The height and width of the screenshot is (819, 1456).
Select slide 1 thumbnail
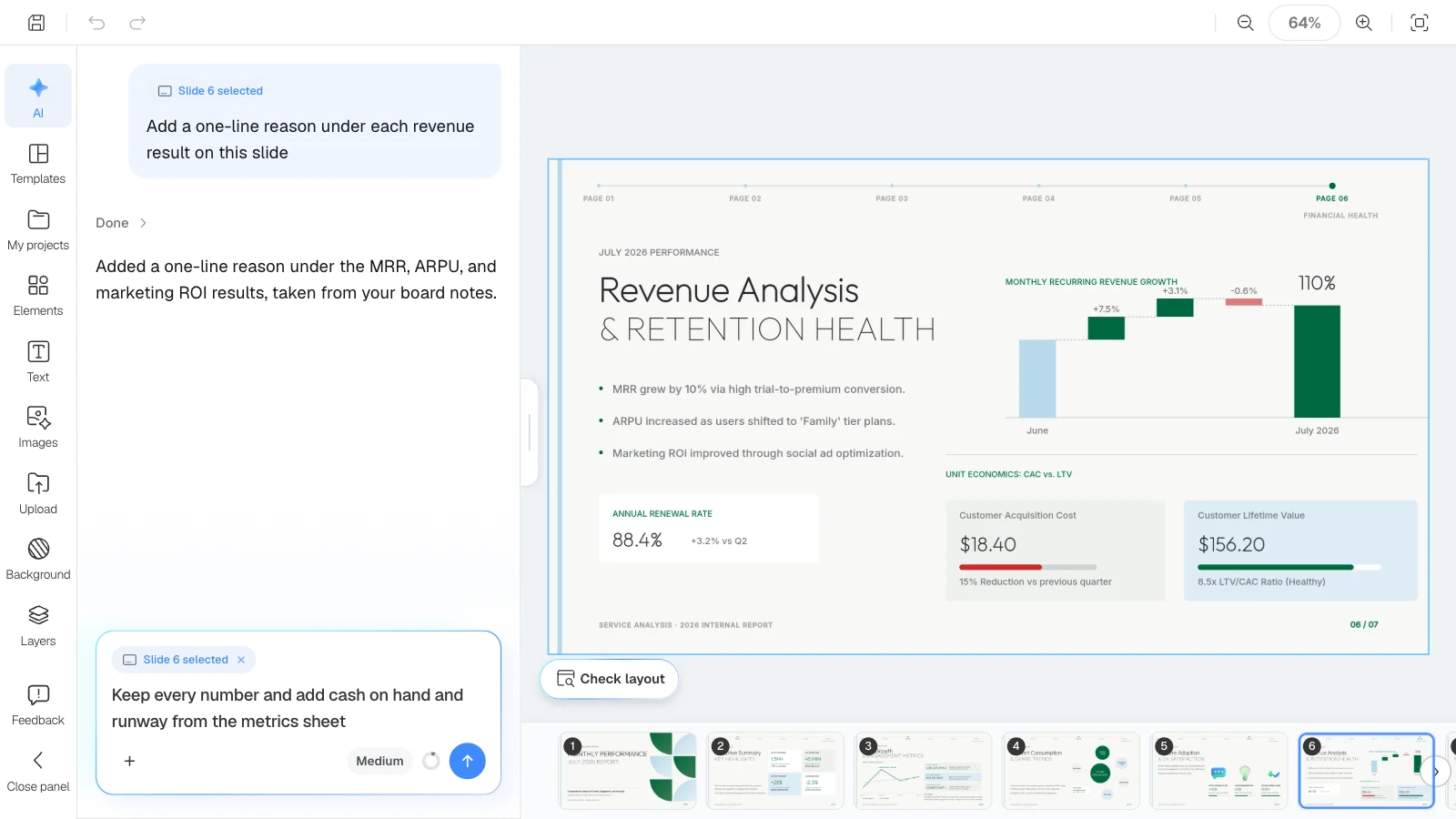627,771
